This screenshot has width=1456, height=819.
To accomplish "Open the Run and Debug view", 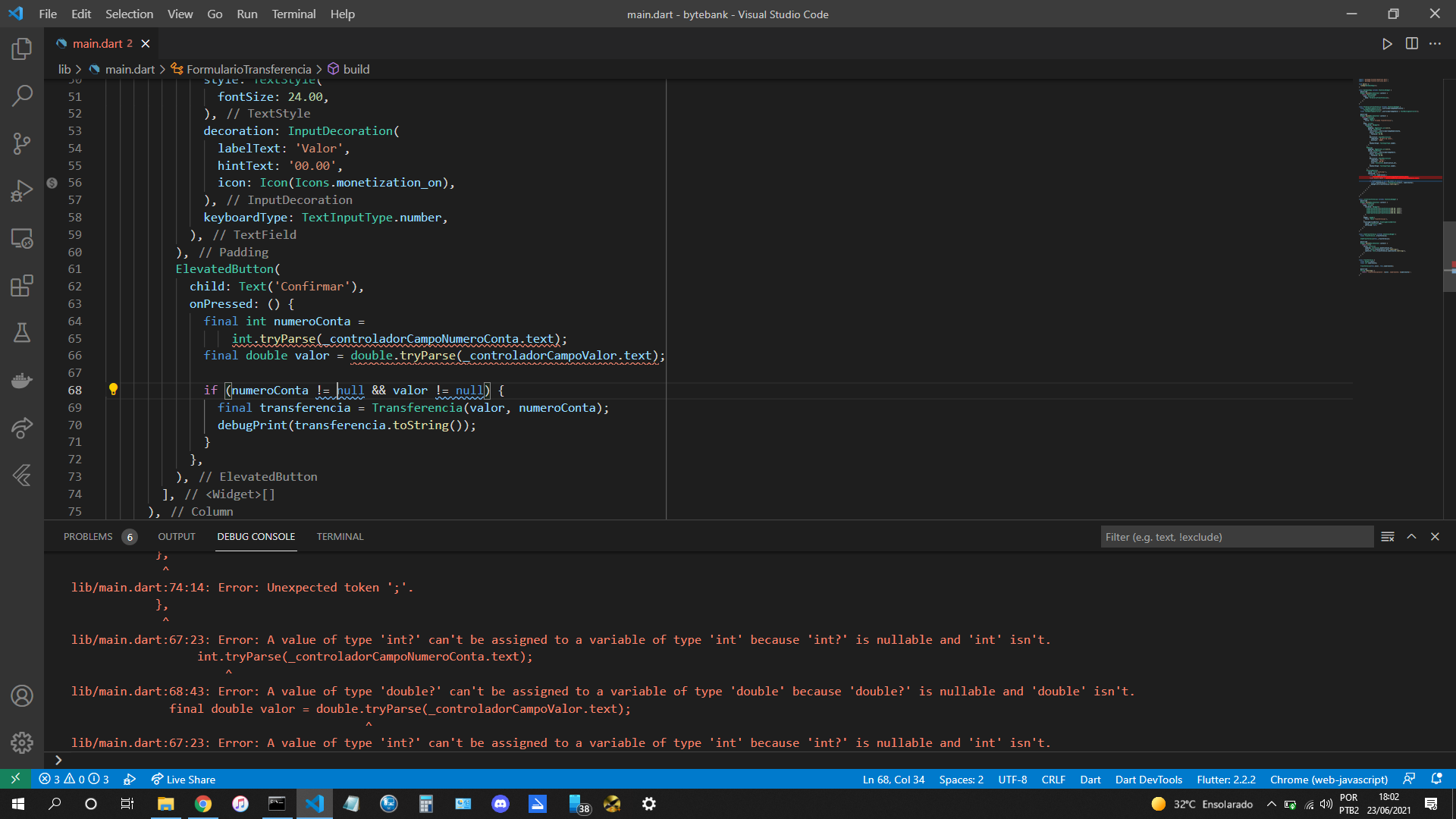I will coord(22,190).
